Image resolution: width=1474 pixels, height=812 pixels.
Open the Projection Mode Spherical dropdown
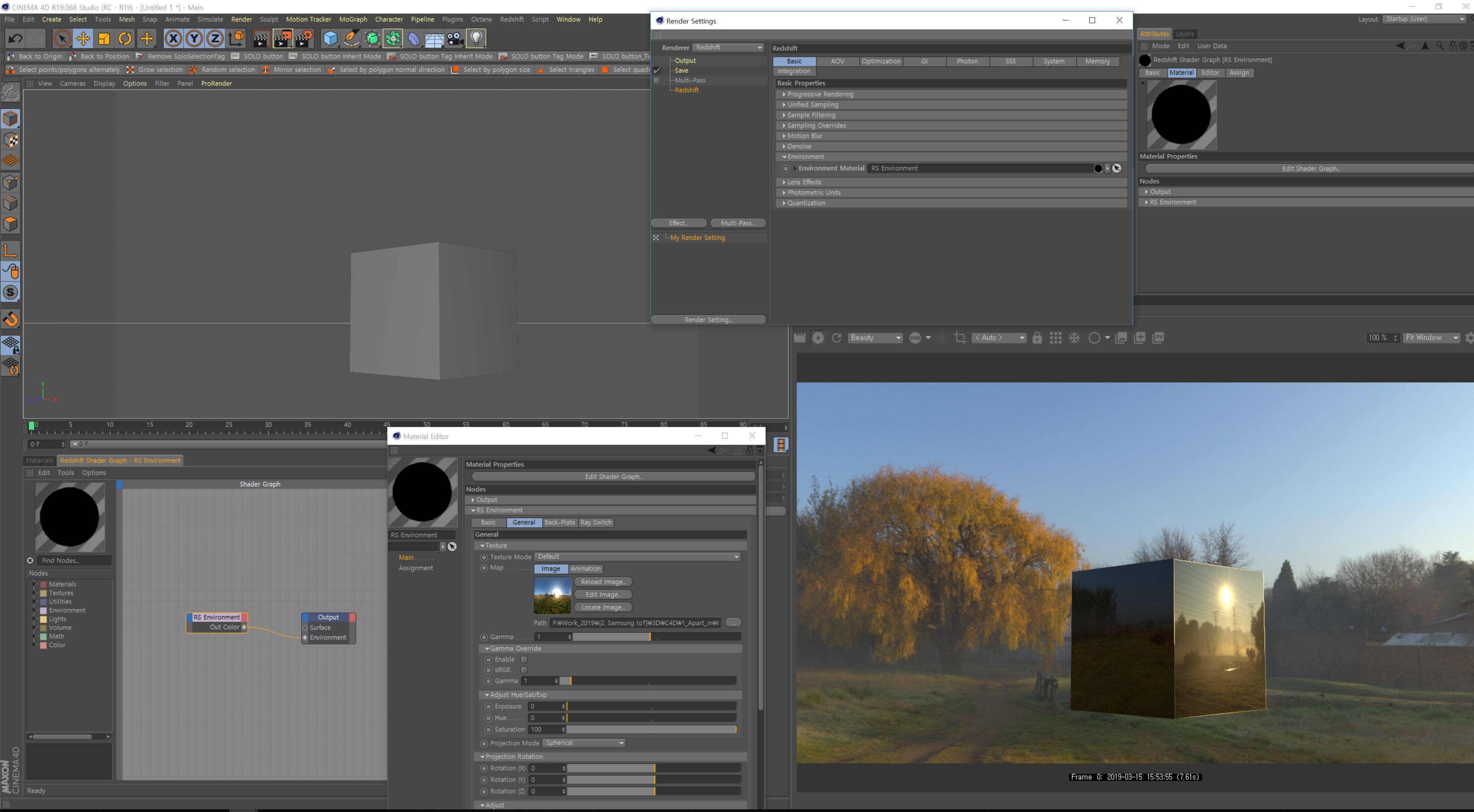tap(584, 743)
